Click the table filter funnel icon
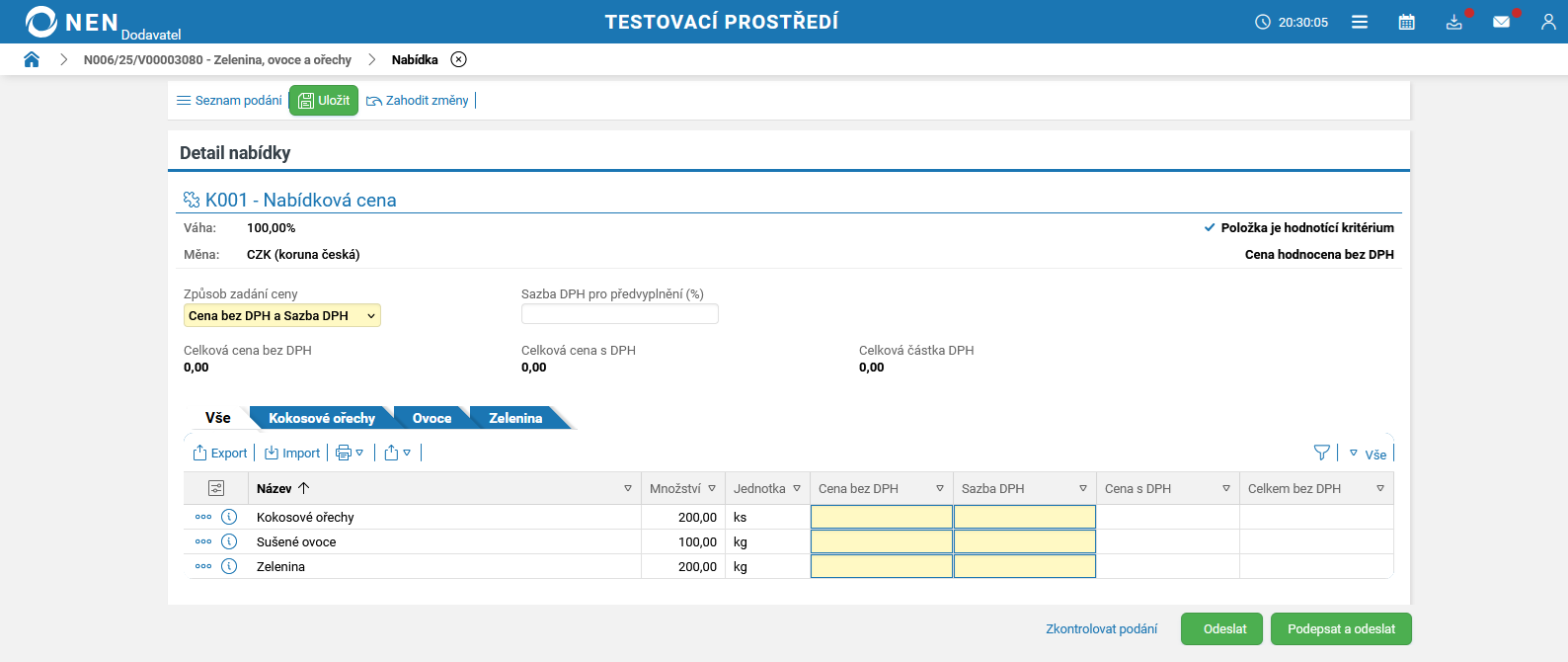 (1321, 453)
